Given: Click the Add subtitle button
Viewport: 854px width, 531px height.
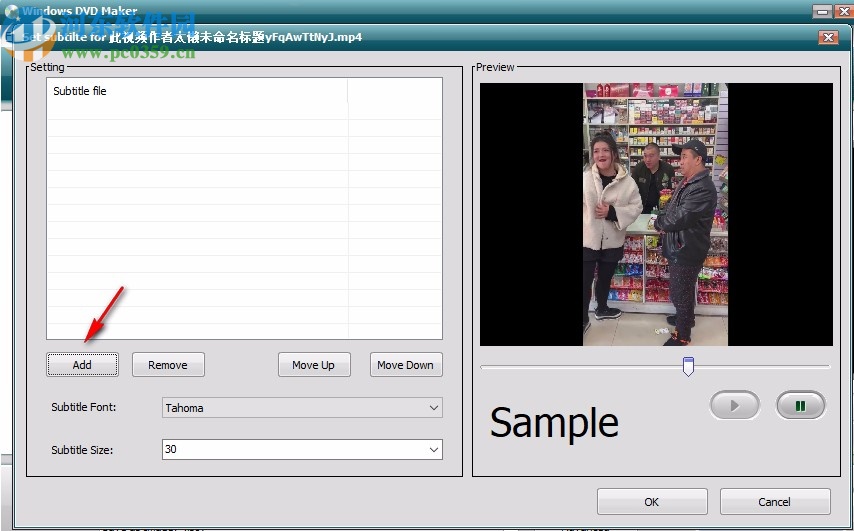Looking at the screenshot, I should pos(82,364).
